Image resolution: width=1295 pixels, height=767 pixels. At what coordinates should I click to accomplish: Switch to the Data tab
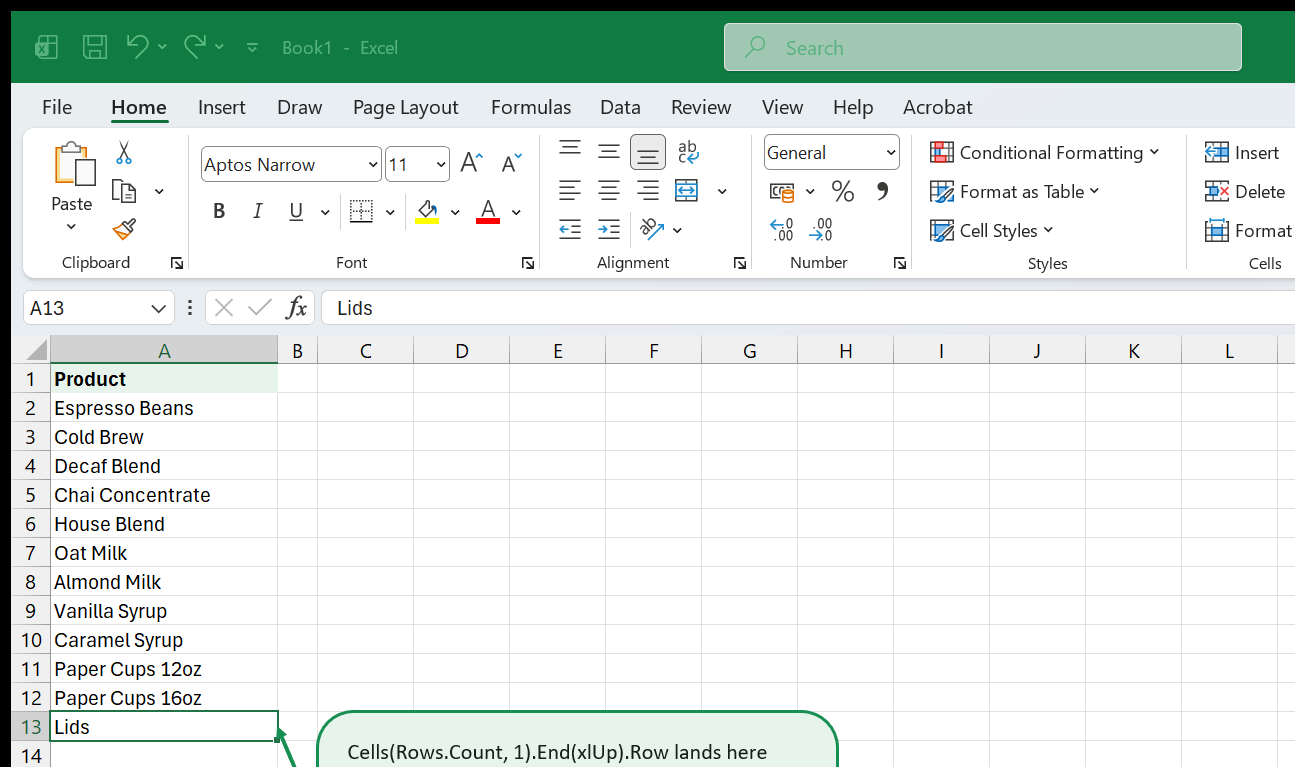pos(620,107)
